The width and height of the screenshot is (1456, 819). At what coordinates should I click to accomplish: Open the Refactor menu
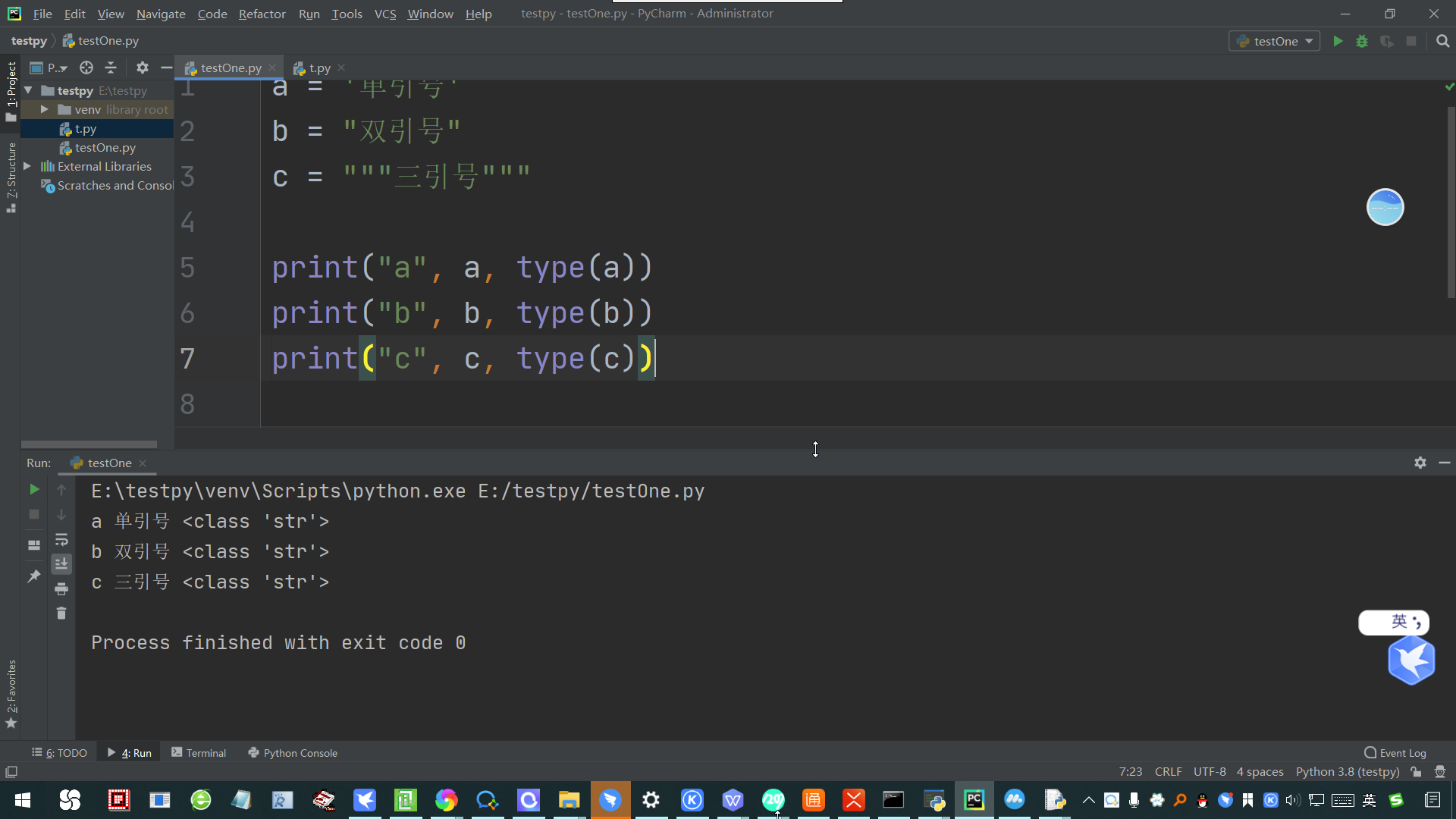262,14
